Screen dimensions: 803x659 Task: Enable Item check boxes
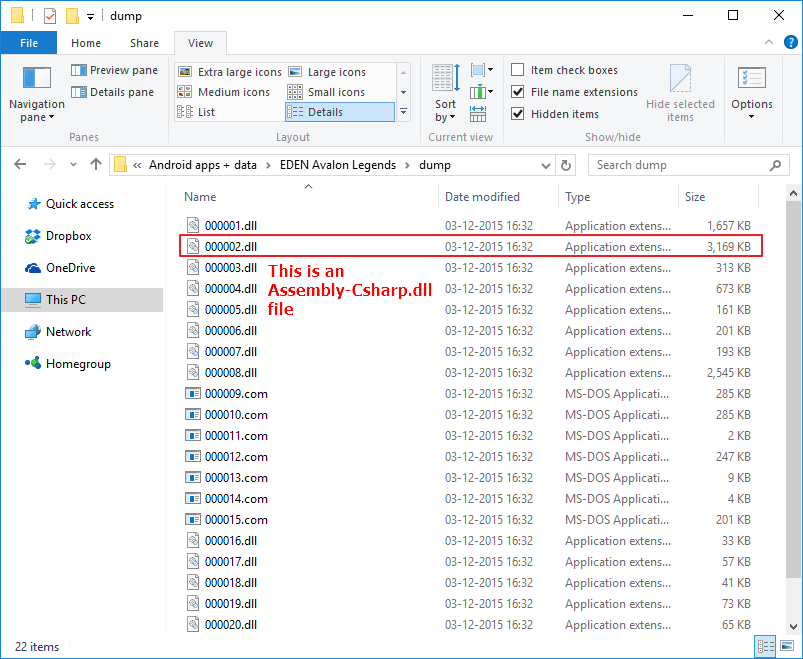pos(518,70)
